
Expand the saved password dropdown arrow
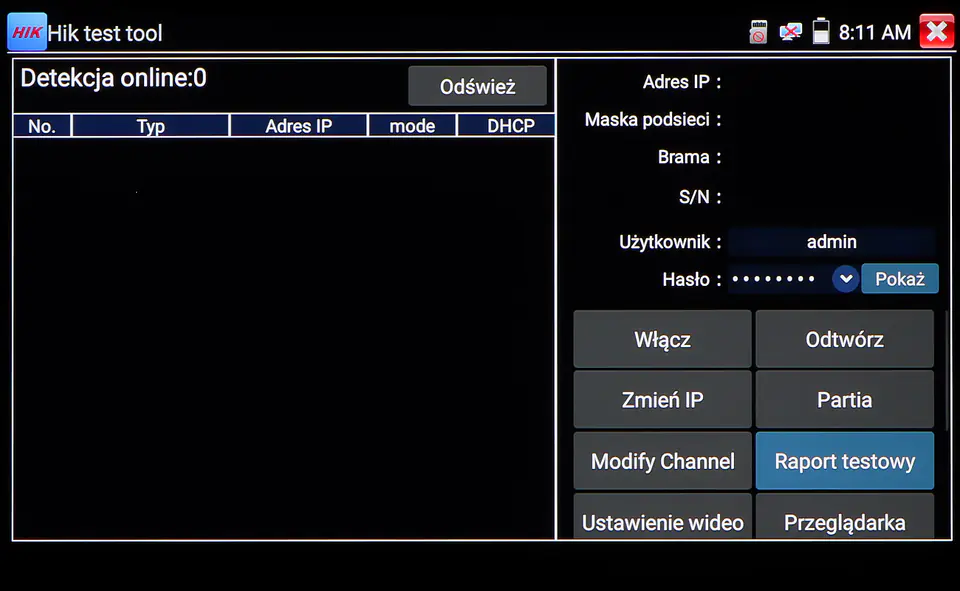coord(846,279)
